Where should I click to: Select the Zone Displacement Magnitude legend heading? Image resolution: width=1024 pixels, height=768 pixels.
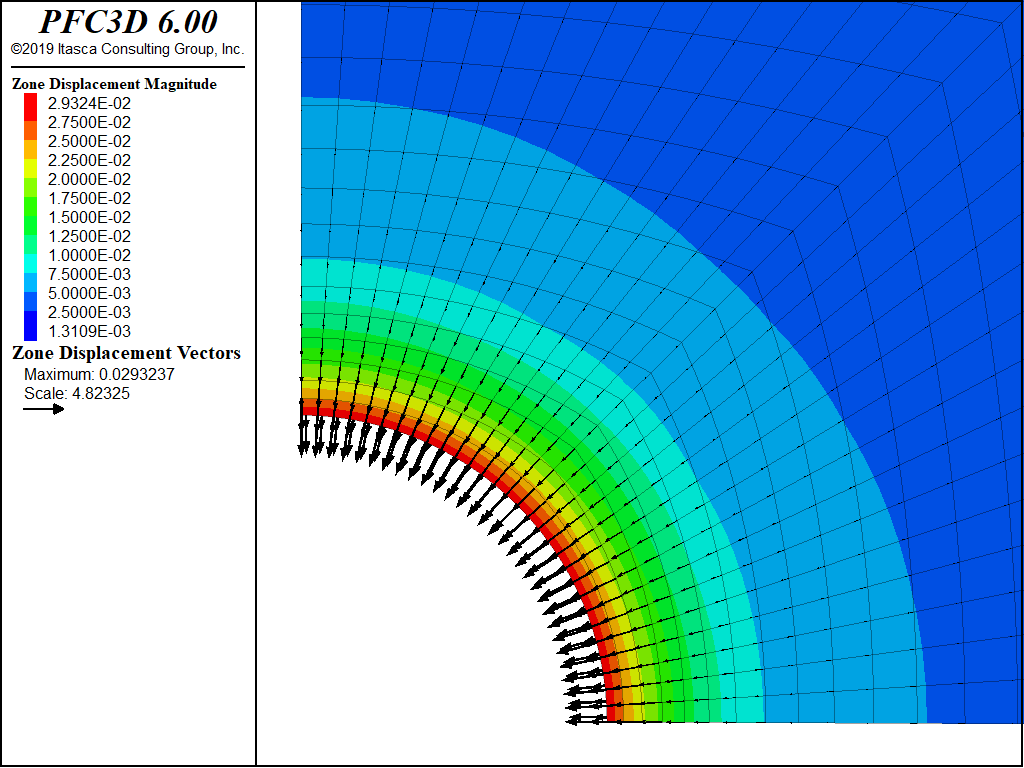tap(114, 84)
